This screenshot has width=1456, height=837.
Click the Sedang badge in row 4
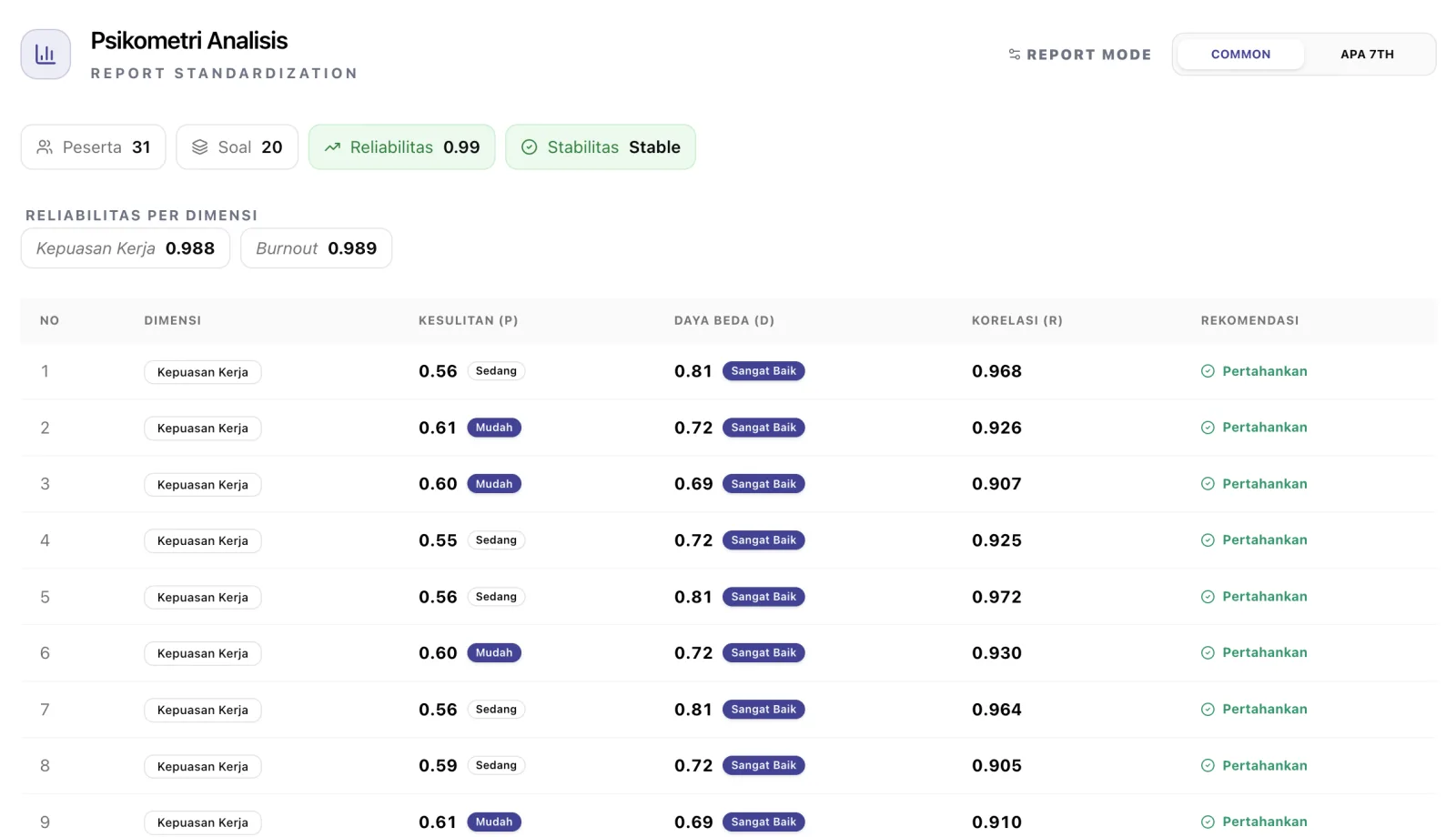point(496,540)
